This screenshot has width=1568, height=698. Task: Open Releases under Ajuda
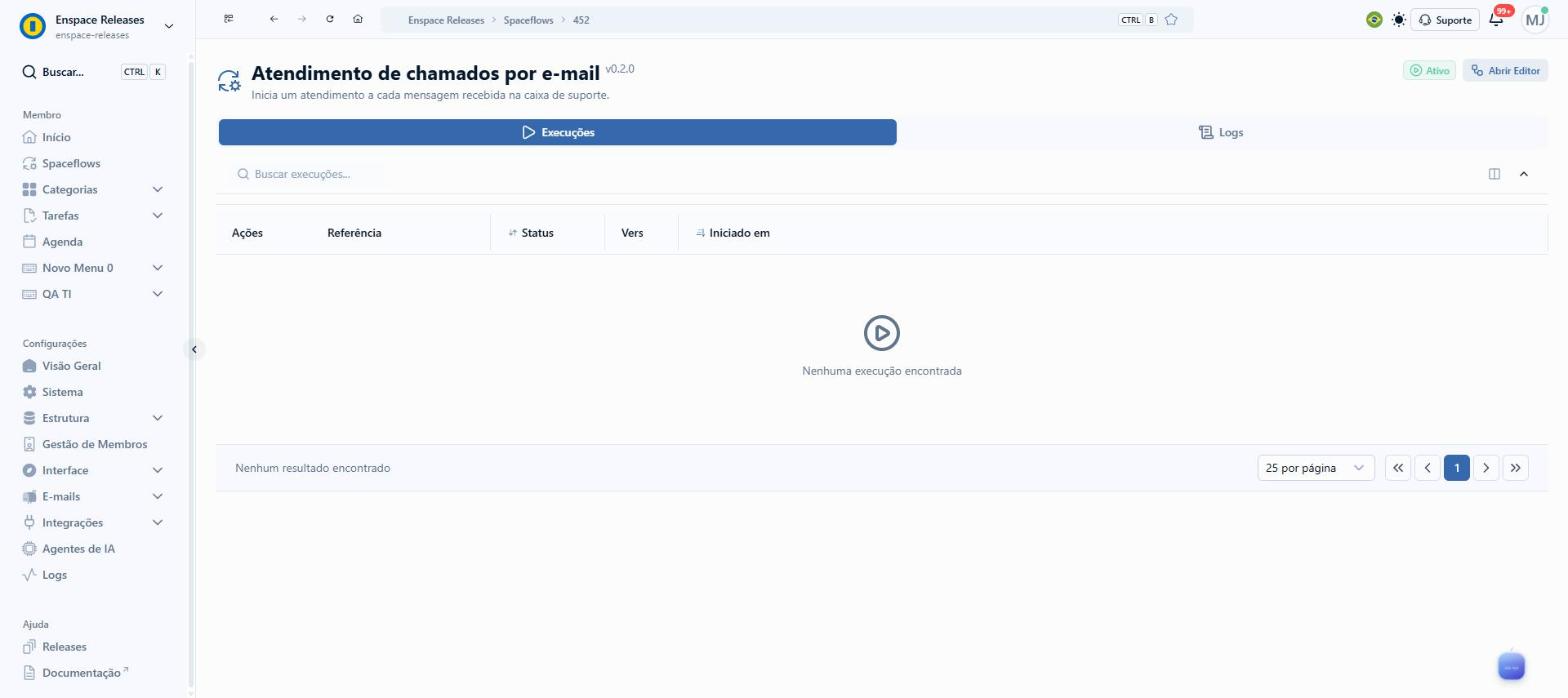(64, 647)
